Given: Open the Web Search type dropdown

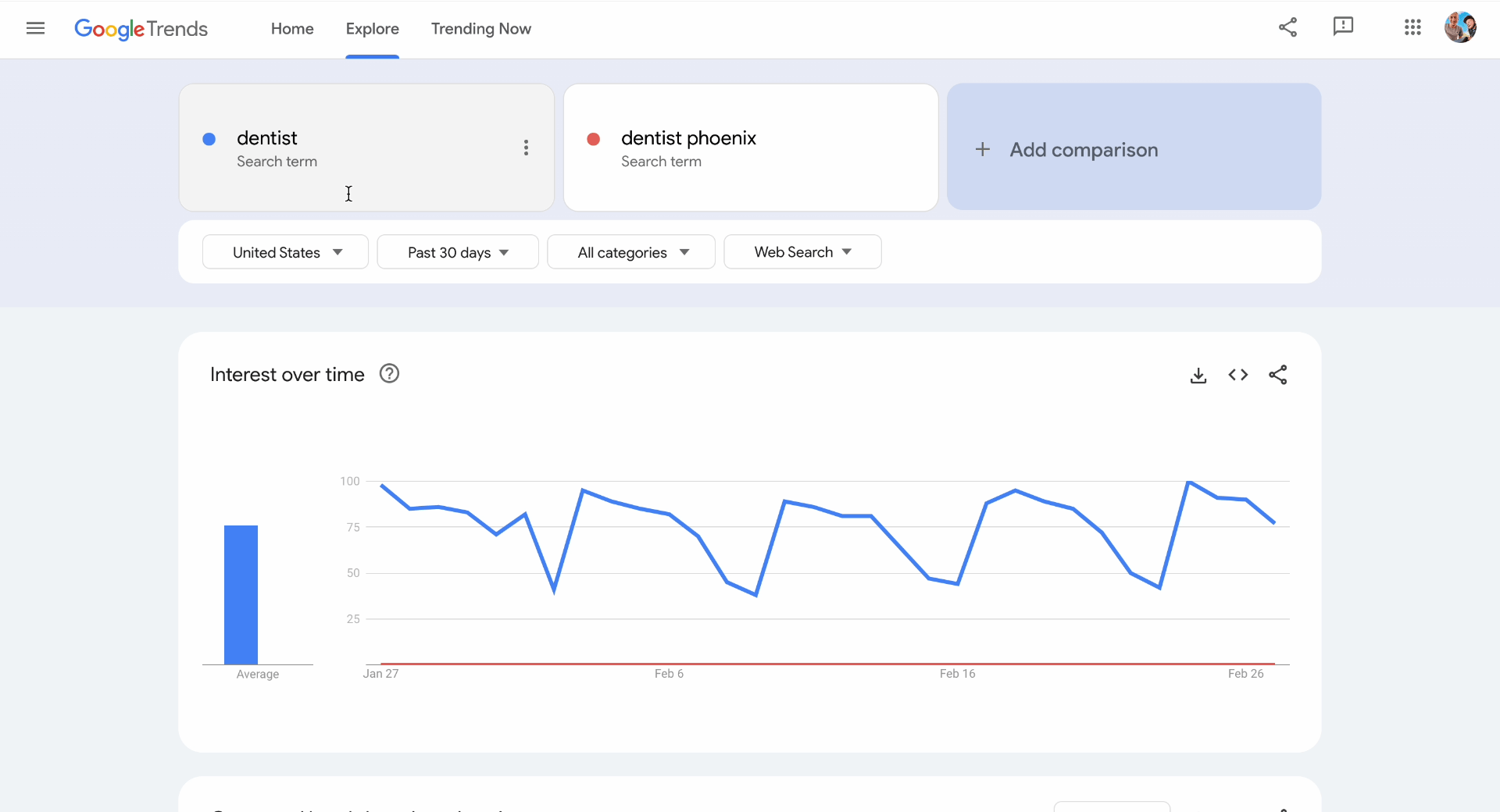Looking at the screenshot, I should [x=802, y=252].
